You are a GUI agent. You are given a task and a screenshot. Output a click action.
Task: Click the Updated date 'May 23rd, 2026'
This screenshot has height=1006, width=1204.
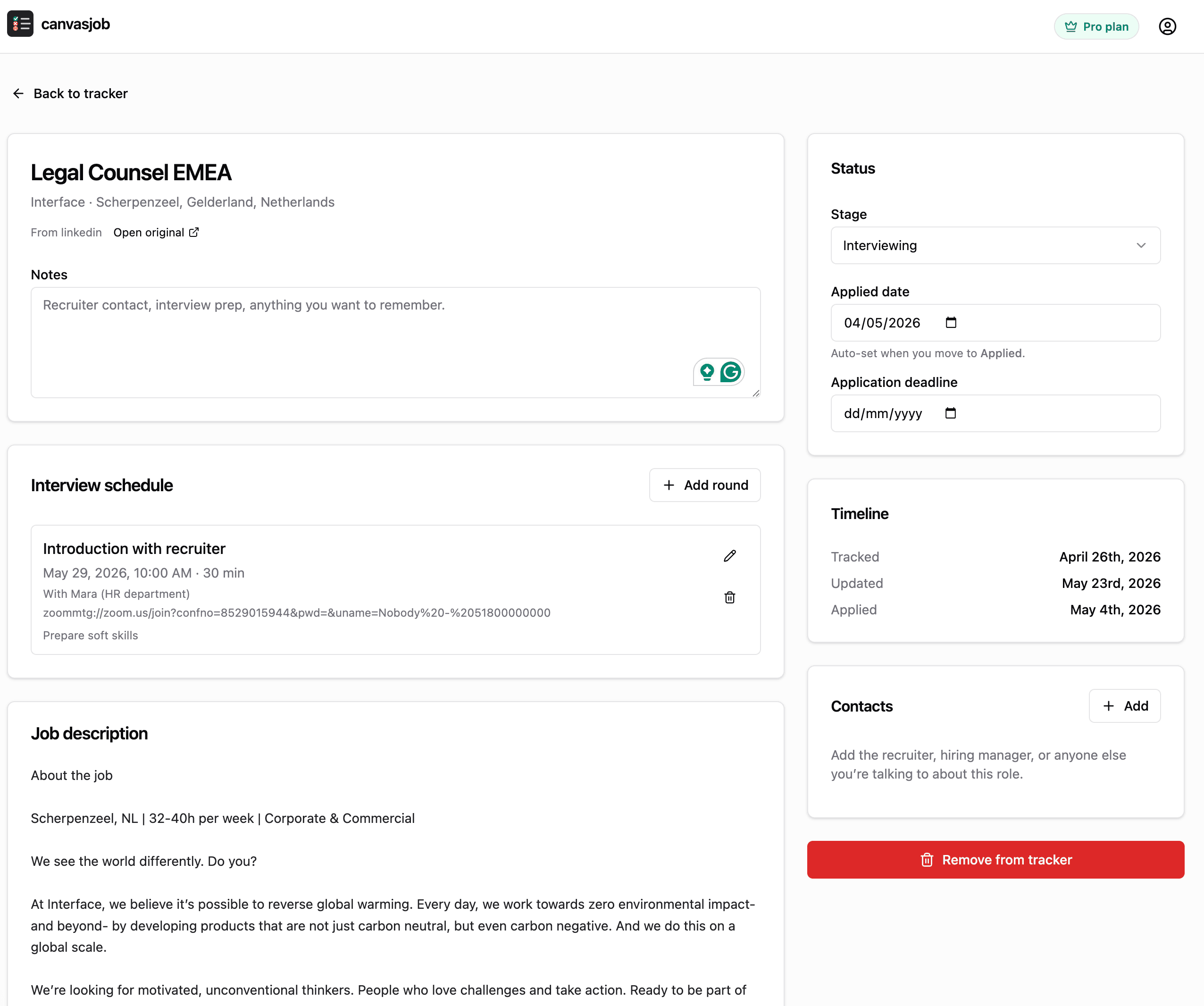coord(1111,583)
